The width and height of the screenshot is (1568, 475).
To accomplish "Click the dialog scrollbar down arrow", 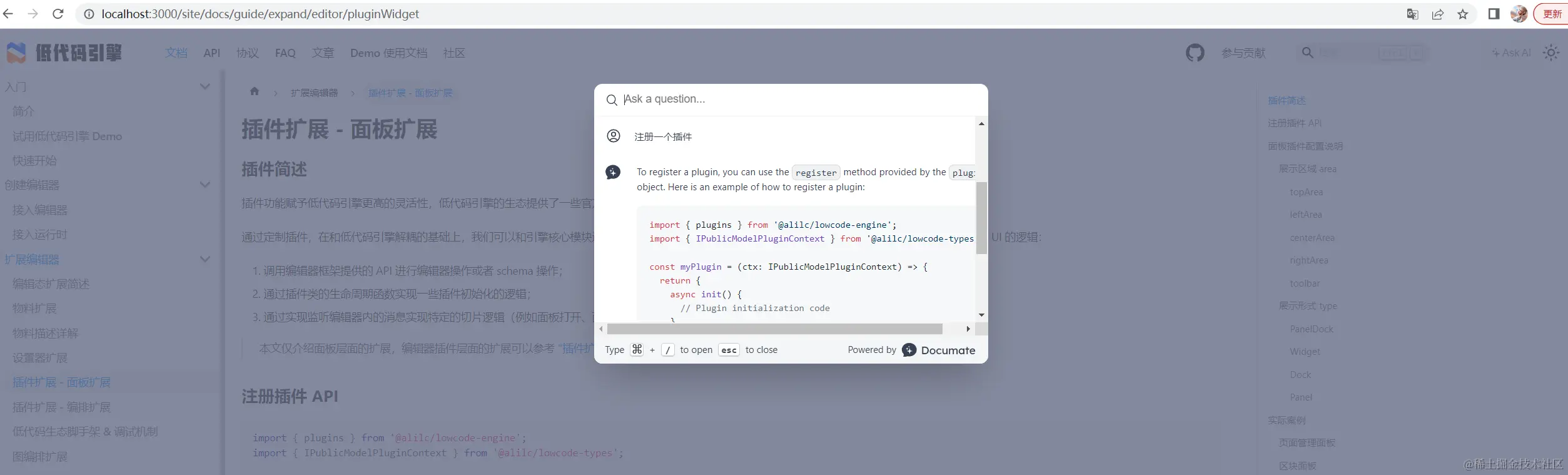I will point(981,315).
